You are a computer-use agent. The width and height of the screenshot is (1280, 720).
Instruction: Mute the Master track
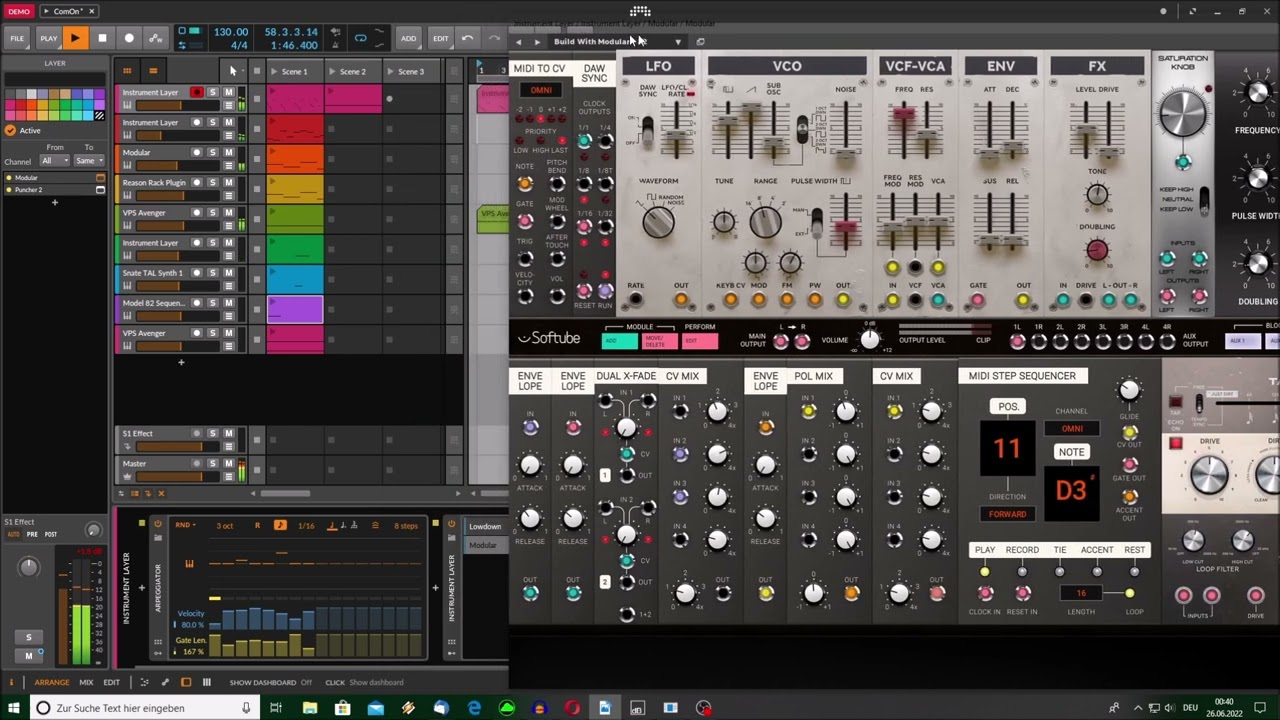coord(228,463)
